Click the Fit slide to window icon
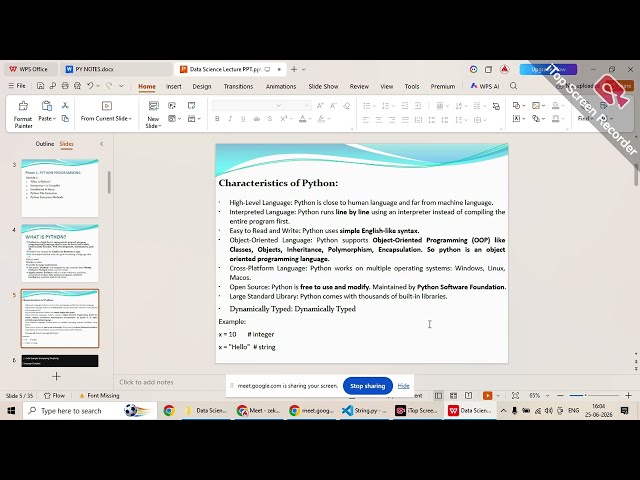Viewport: 640px width, 480px height. coord(516,396)
